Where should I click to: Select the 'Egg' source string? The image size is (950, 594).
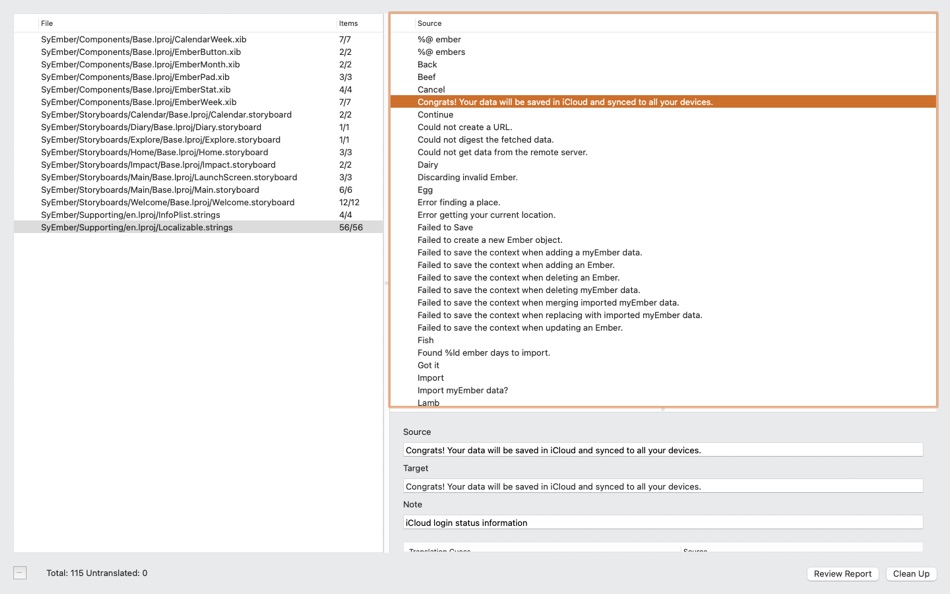point(663,190)
